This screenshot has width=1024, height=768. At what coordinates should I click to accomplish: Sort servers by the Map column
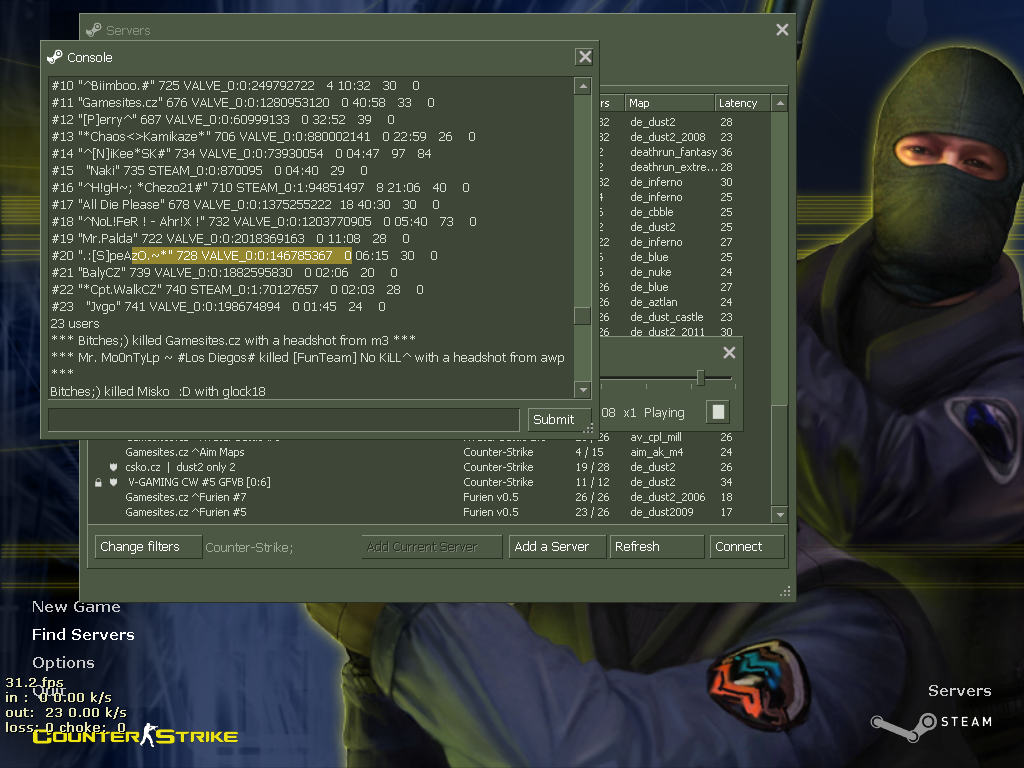click(669, 103)
